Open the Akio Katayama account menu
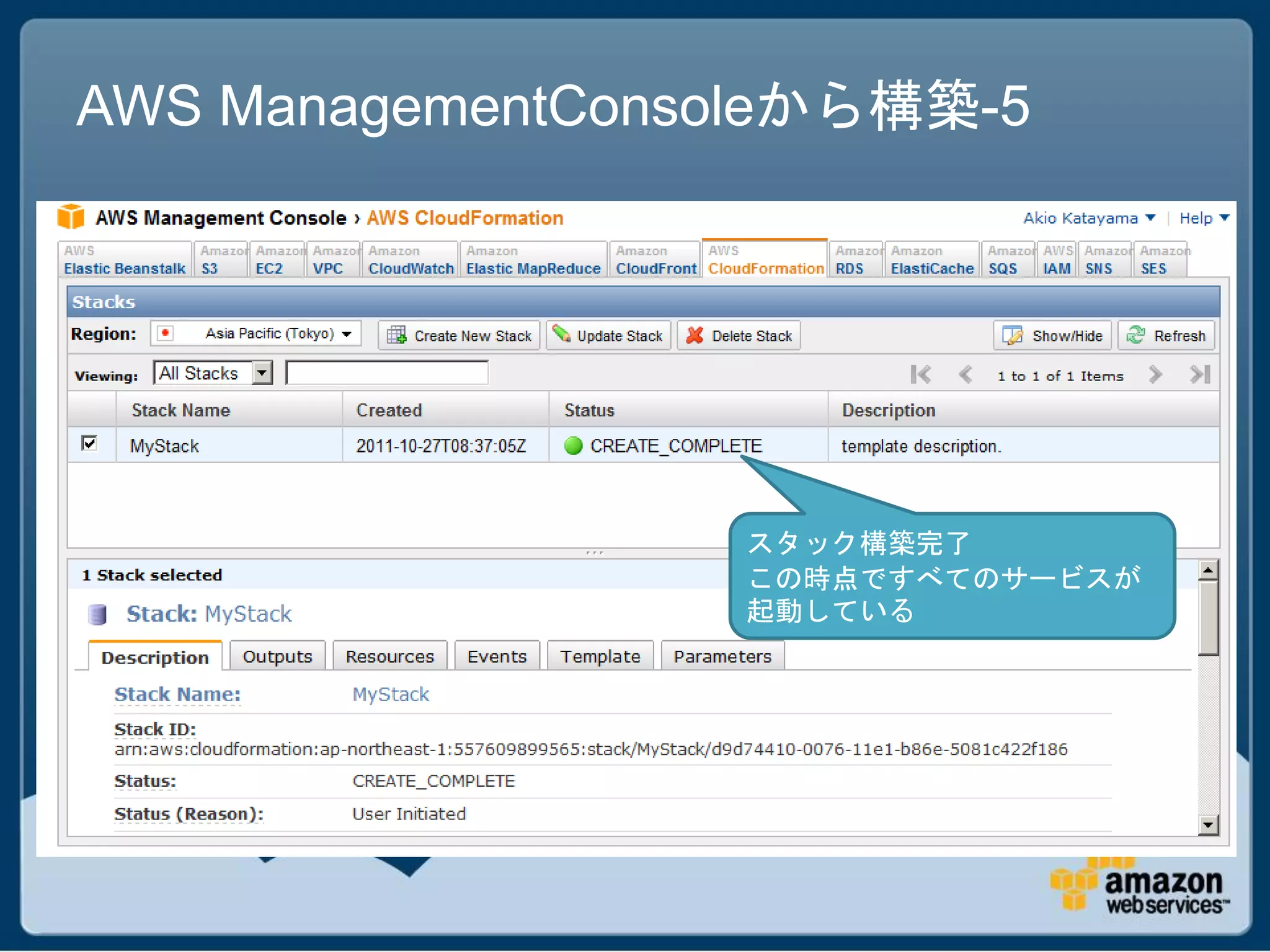 pyautogui.click(x=1090, y=218)
